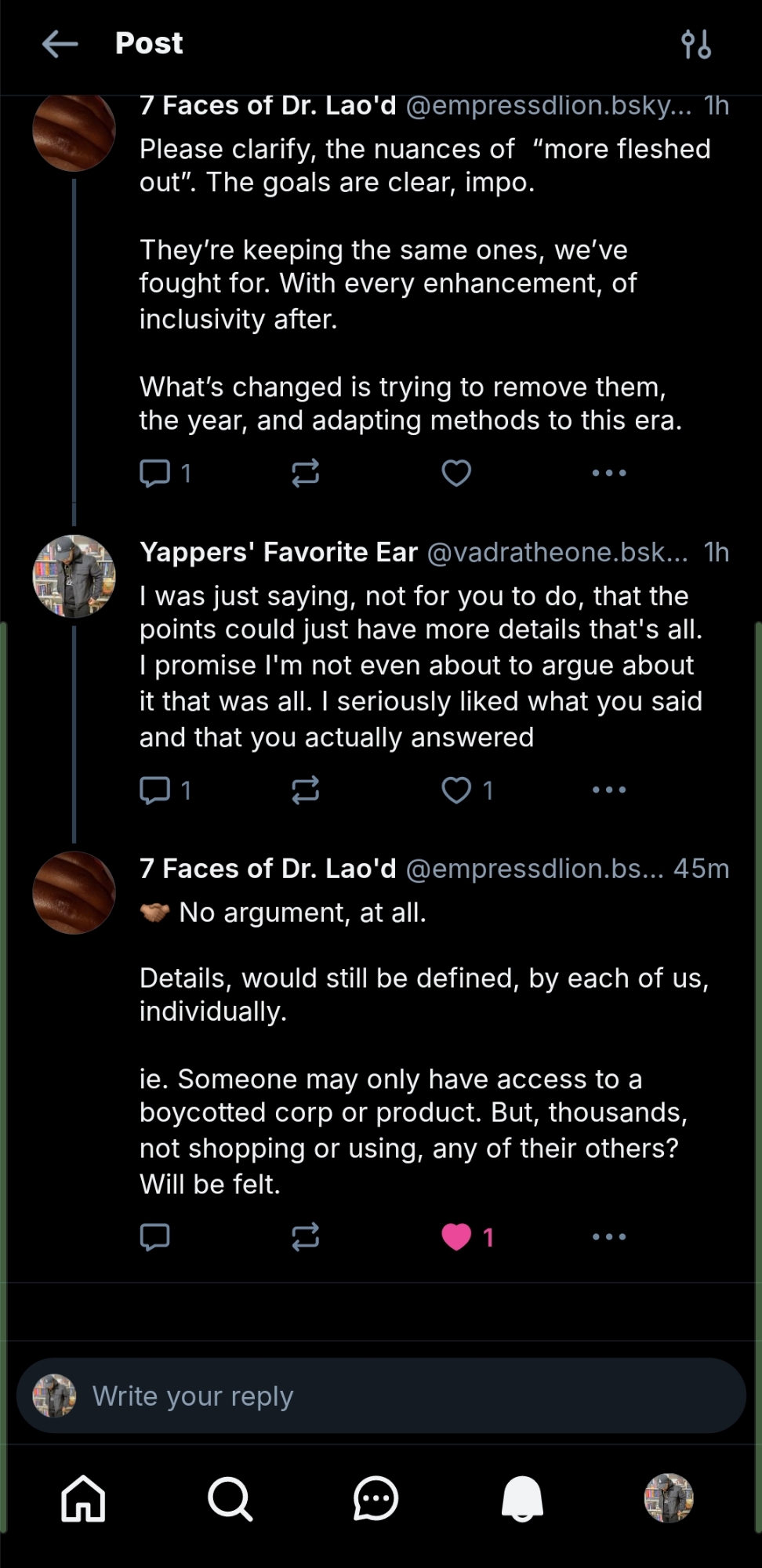Reply to Yappers' Favorite Ear post

pos(154,789)
